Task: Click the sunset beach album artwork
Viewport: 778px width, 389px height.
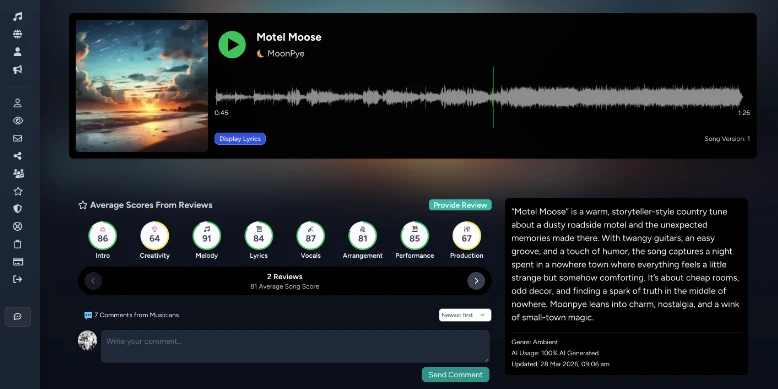Action: pyautogui.click(x=142, y=86)
